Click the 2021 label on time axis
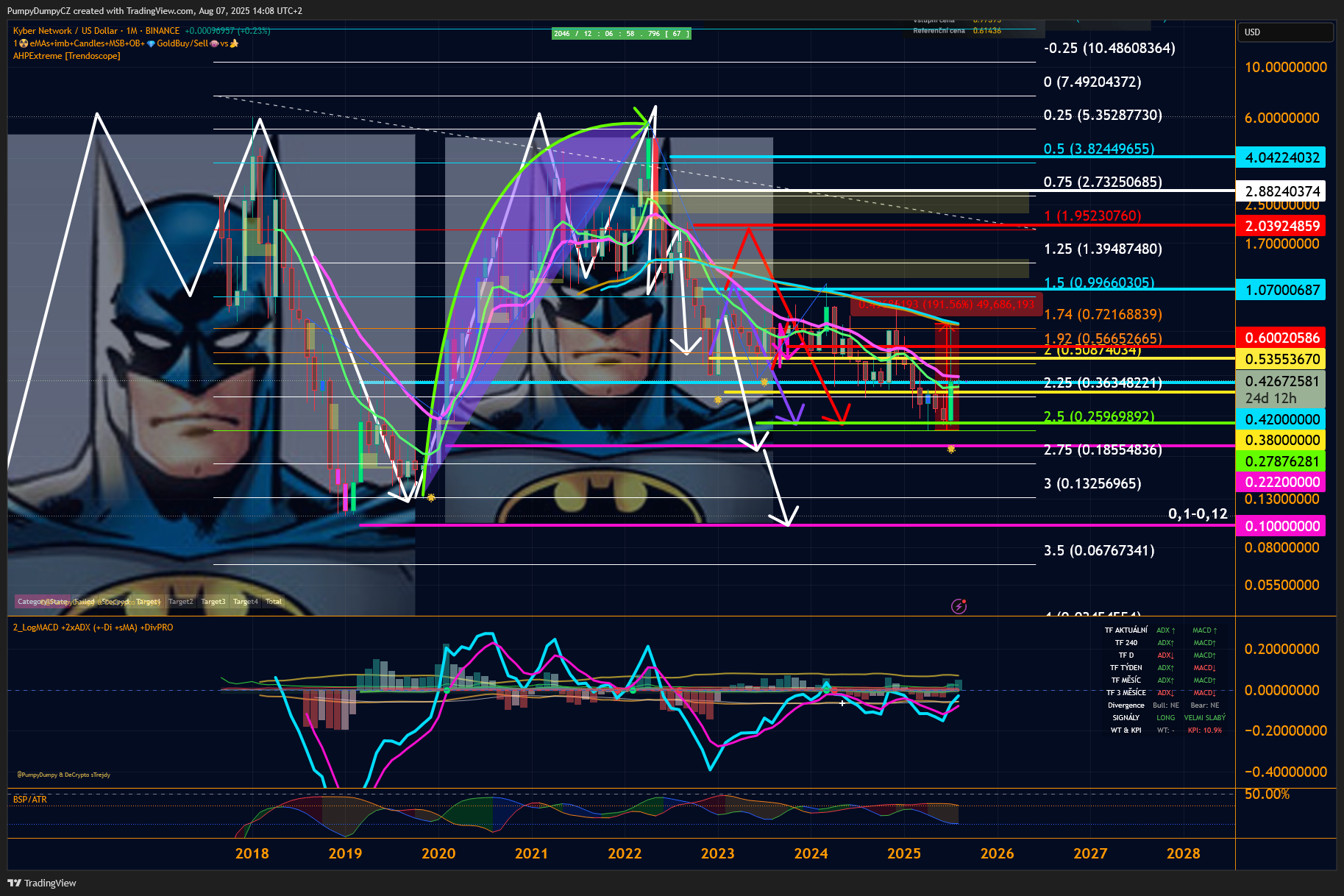 531,853
